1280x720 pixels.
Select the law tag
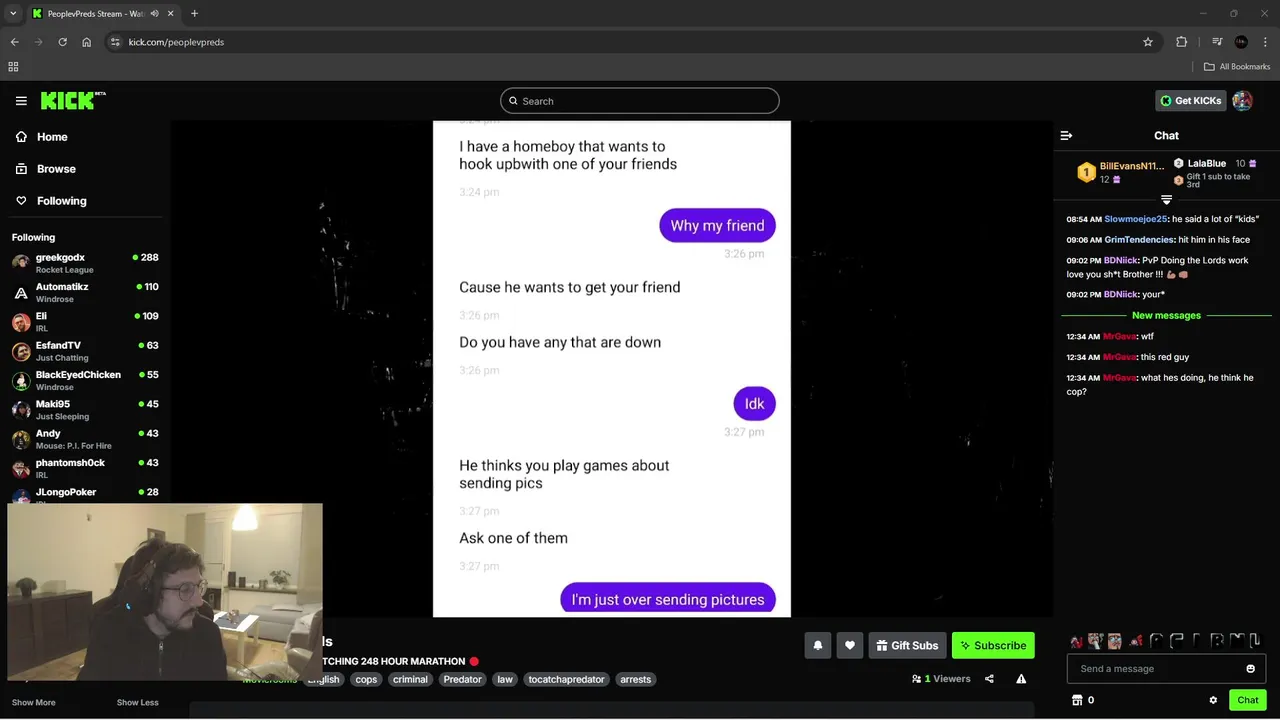[x=505, y=679]
